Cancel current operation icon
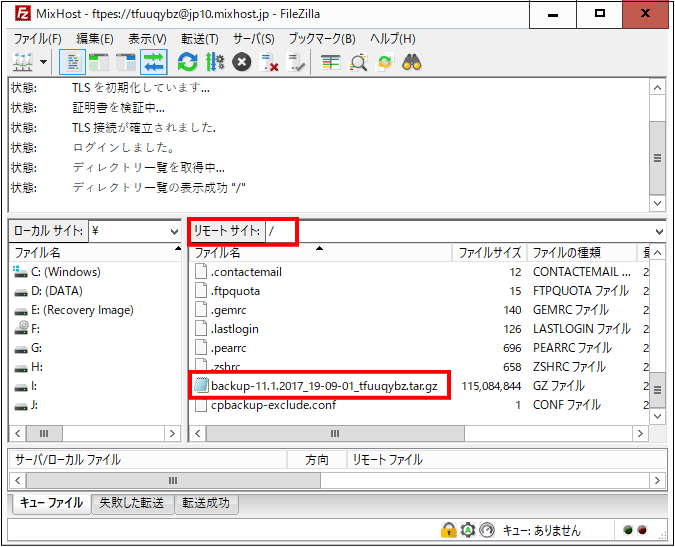The width and height of the screenshot is (675, 547). 242,62
